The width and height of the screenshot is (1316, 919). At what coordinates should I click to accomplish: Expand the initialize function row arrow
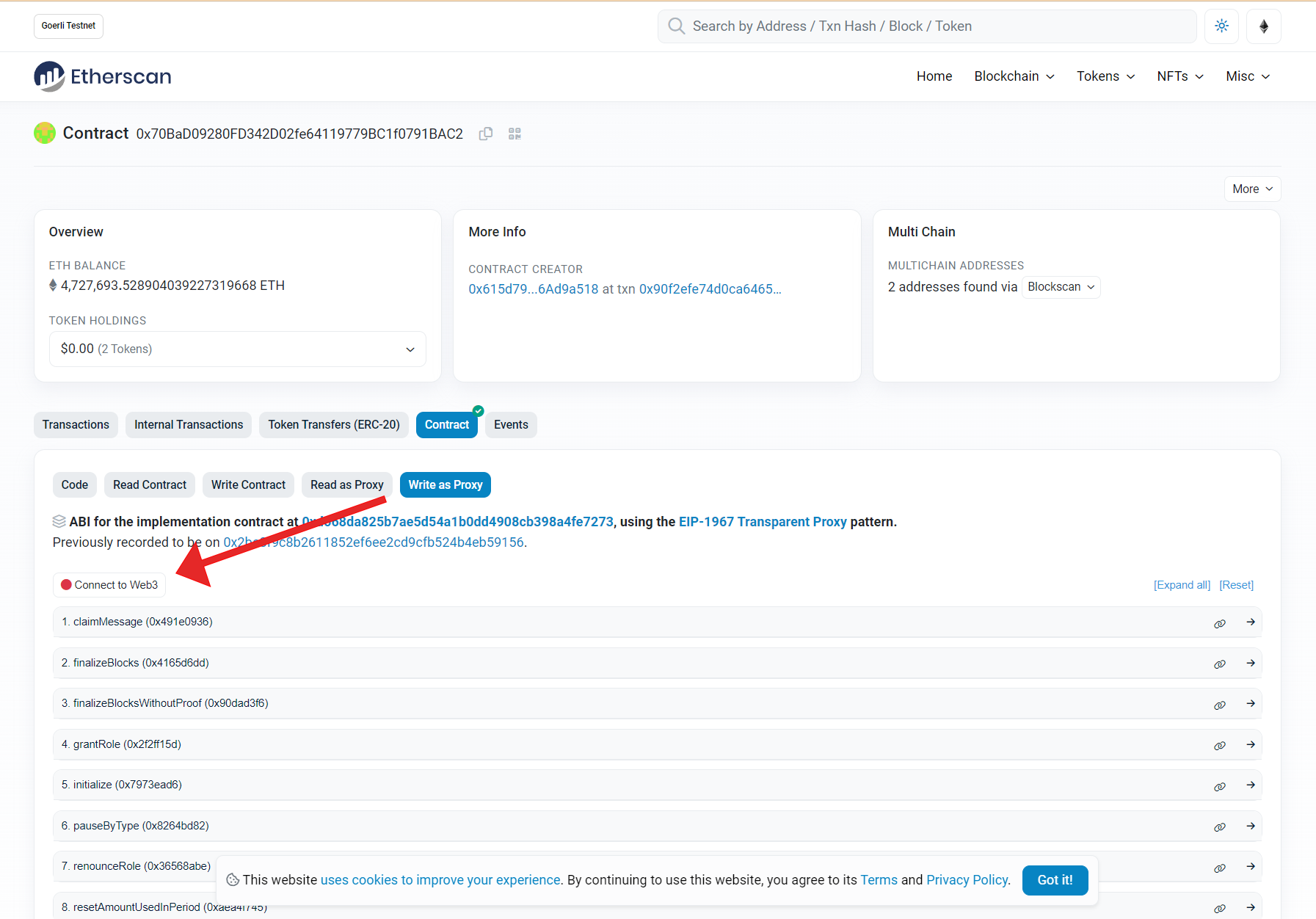click(1250, 785)
